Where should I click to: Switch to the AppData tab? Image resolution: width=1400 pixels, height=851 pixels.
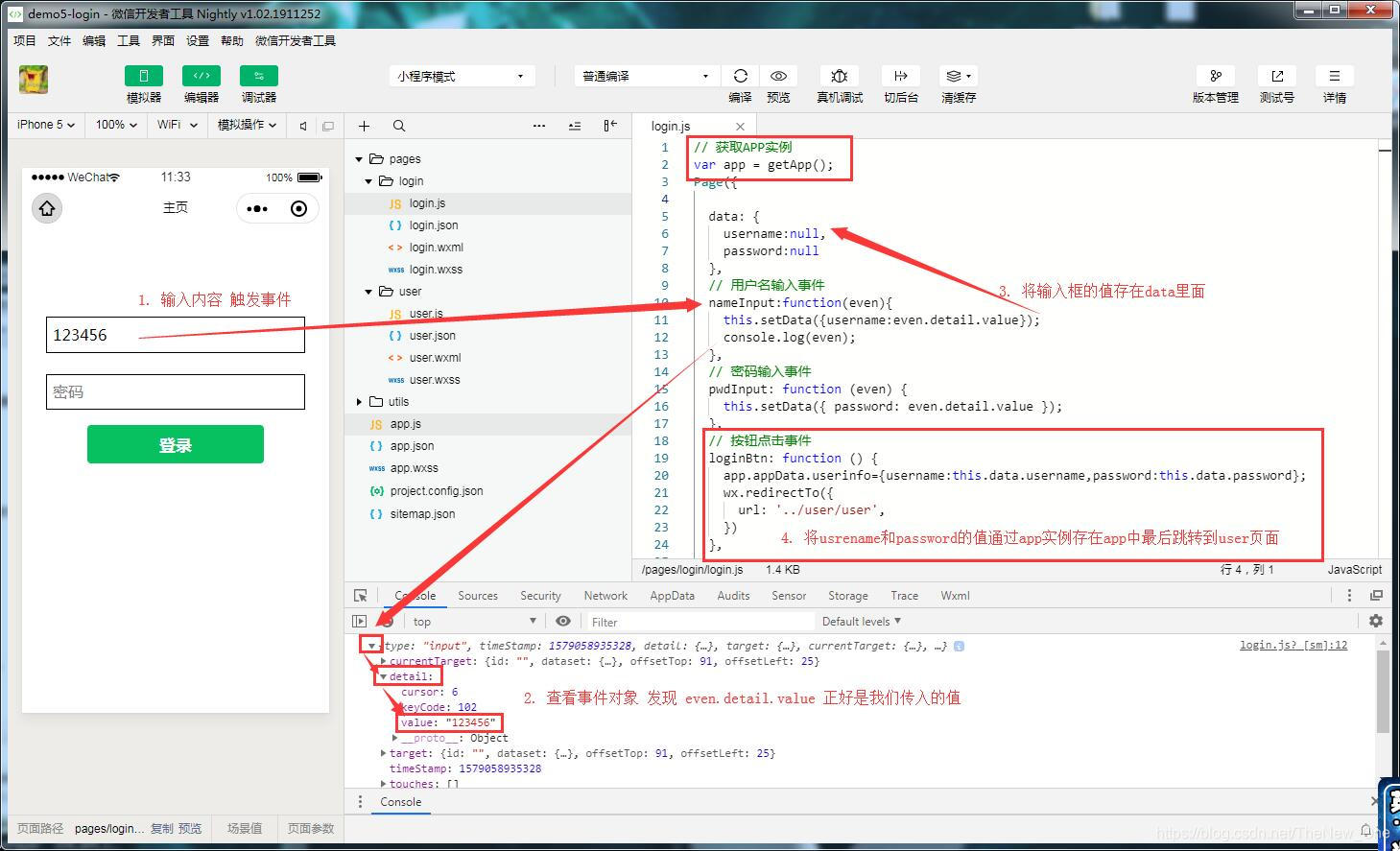tap(672, 596)
